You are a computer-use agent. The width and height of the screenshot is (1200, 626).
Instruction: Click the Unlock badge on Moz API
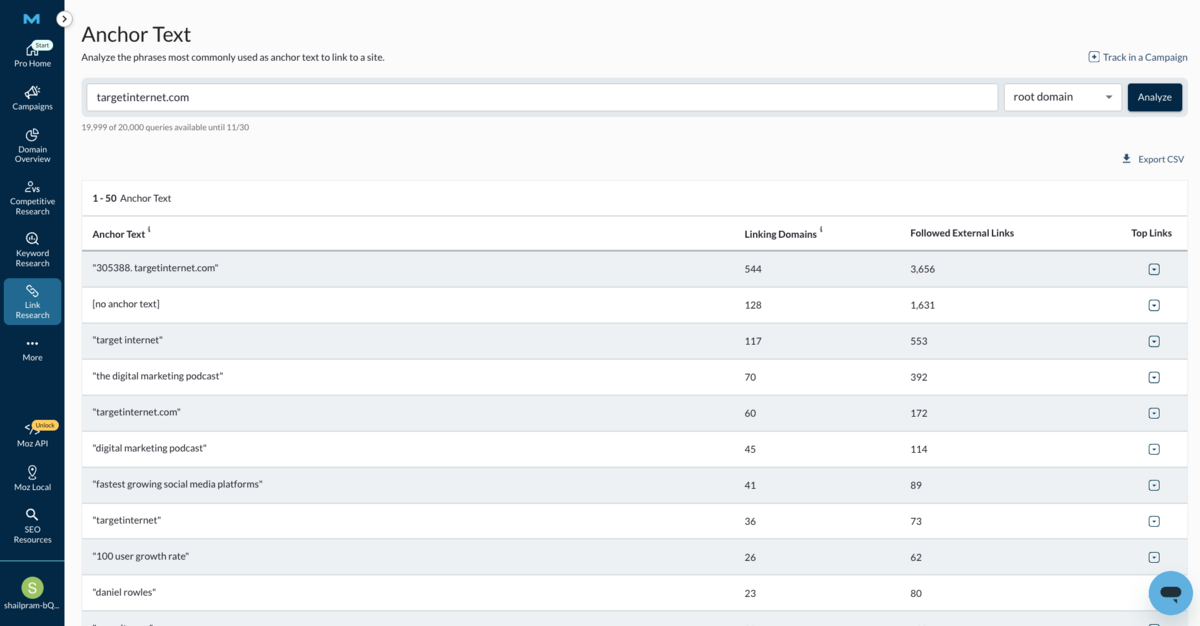click(45, 425)
